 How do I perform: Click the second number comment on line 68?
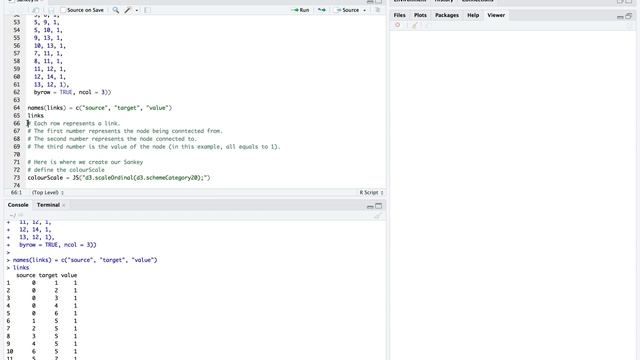(x=112, y=139)
